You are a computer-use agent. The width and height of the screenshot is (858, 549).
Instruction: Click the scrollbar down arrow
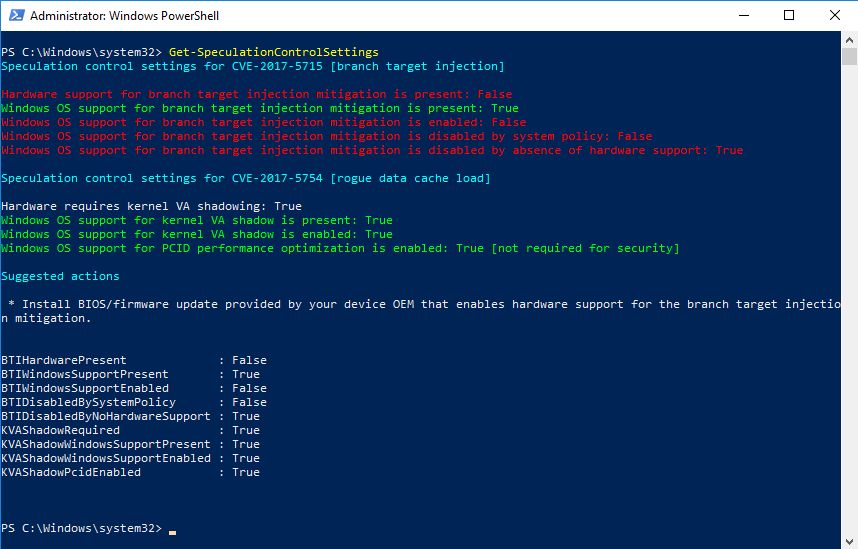click(x=850, y=541)
